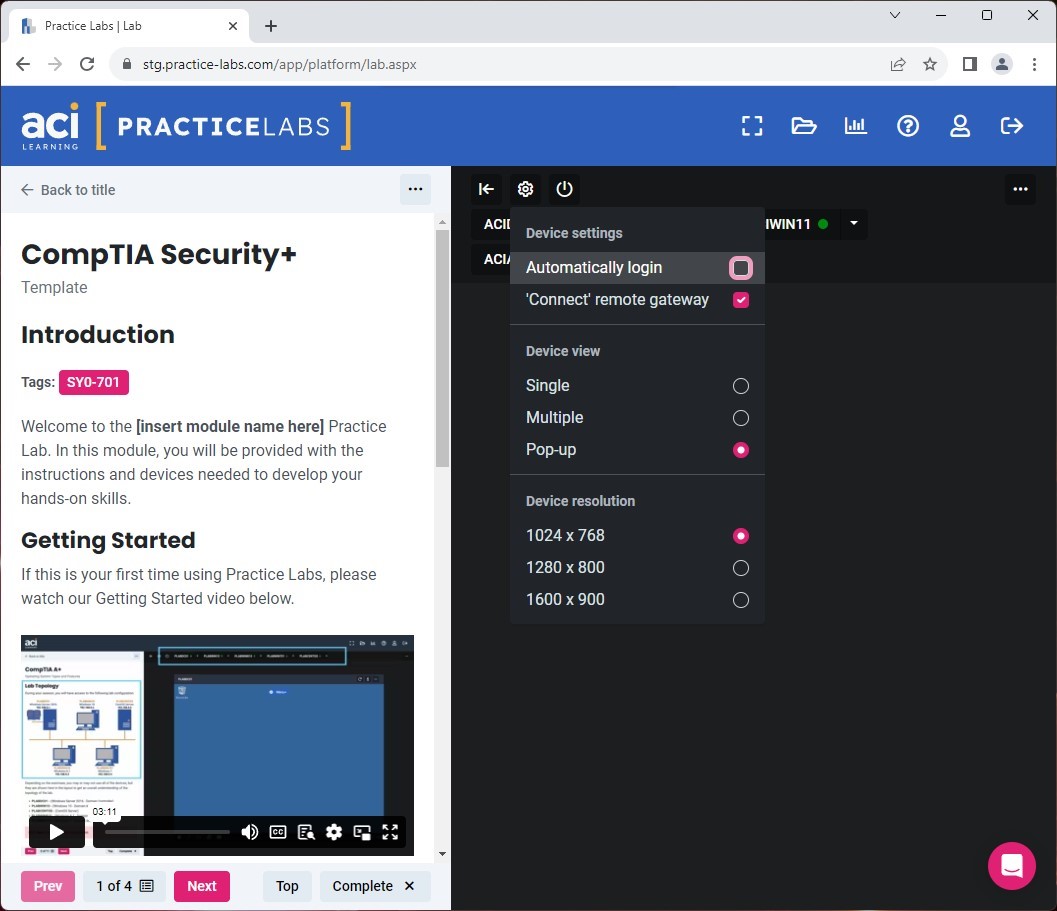Switch to the IWIN11 device tab
The image size is (1057, 911).
[790, 224]
